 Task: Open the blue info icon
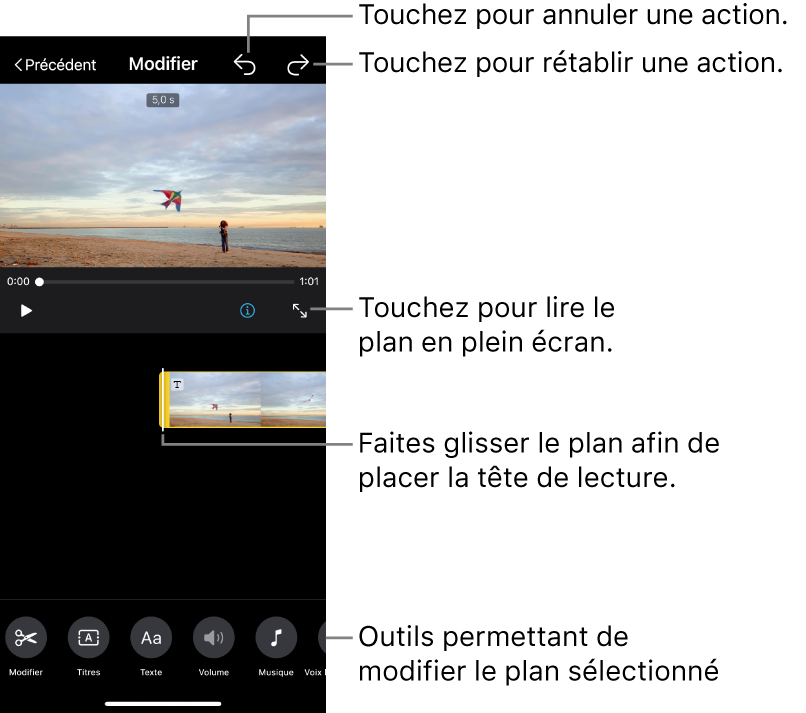point(247,310)
